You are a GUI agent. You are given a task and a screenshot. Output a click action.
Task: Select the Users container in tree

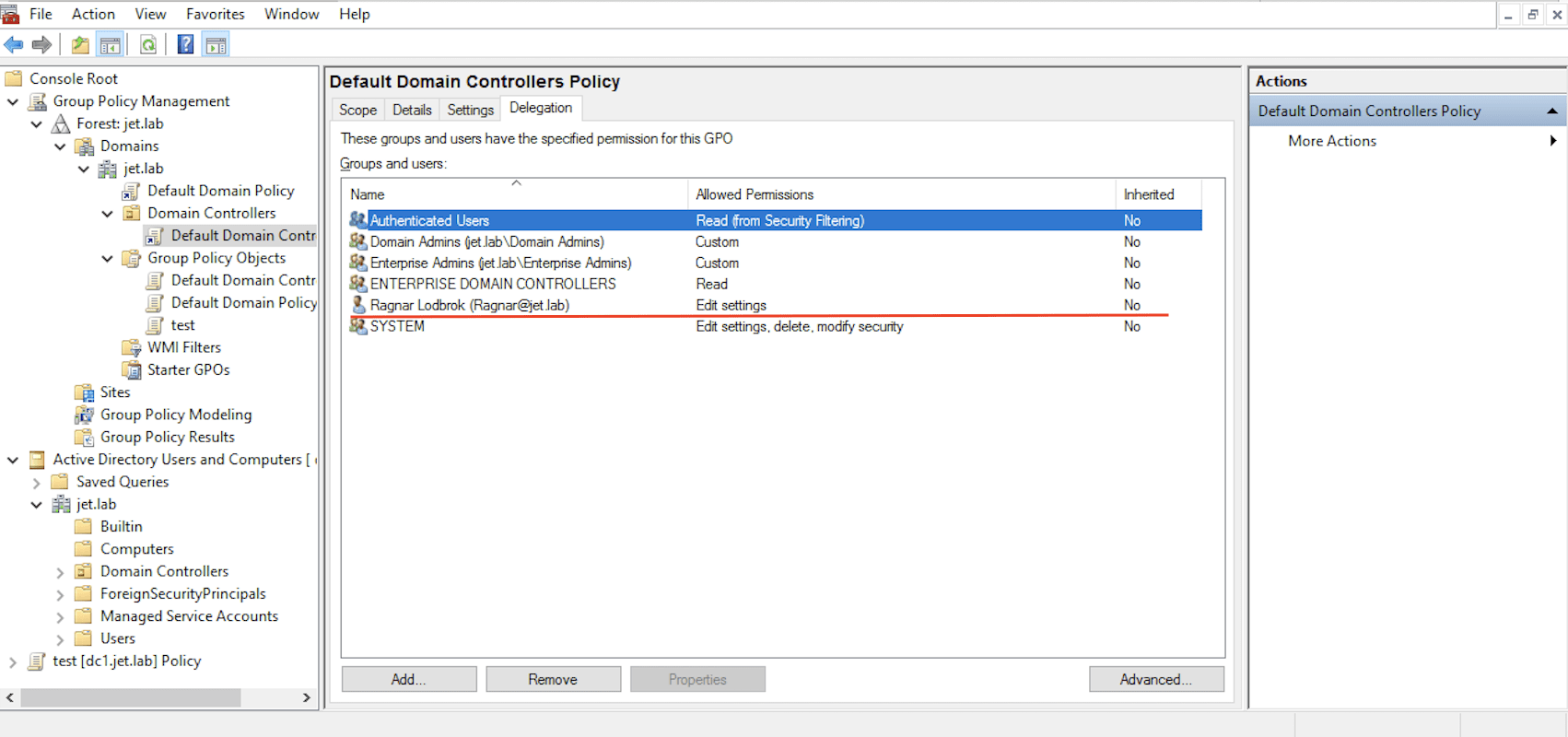(117, 638)
